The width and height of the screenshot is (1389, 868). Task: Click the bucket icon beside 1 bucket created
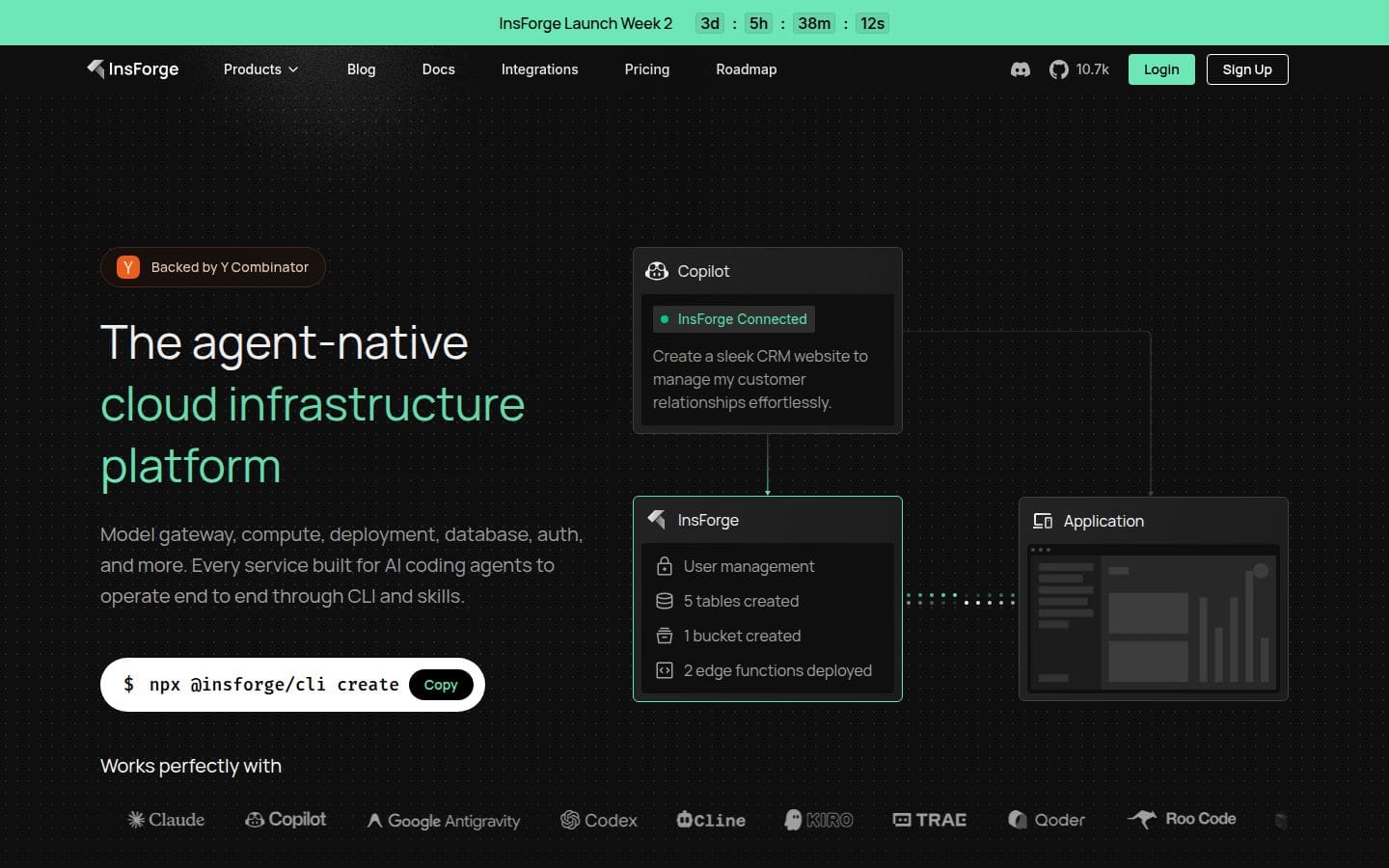(x=665, y=636)
